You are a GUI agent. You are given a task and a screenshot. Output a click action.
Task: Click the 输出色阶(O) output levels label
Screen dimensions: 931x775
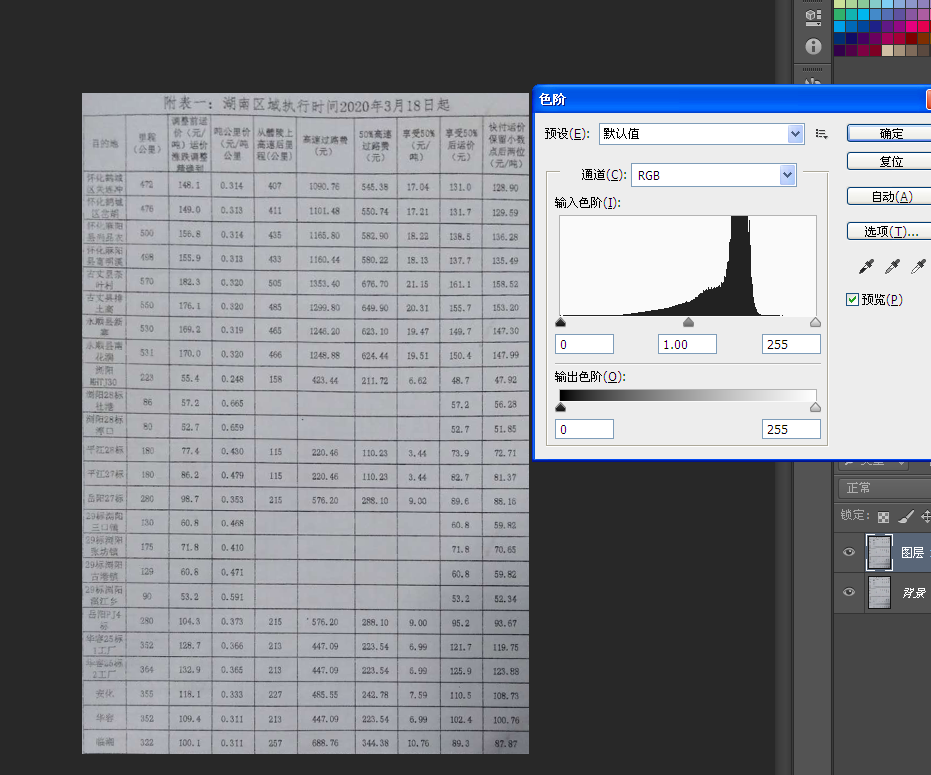click(590, 377)
